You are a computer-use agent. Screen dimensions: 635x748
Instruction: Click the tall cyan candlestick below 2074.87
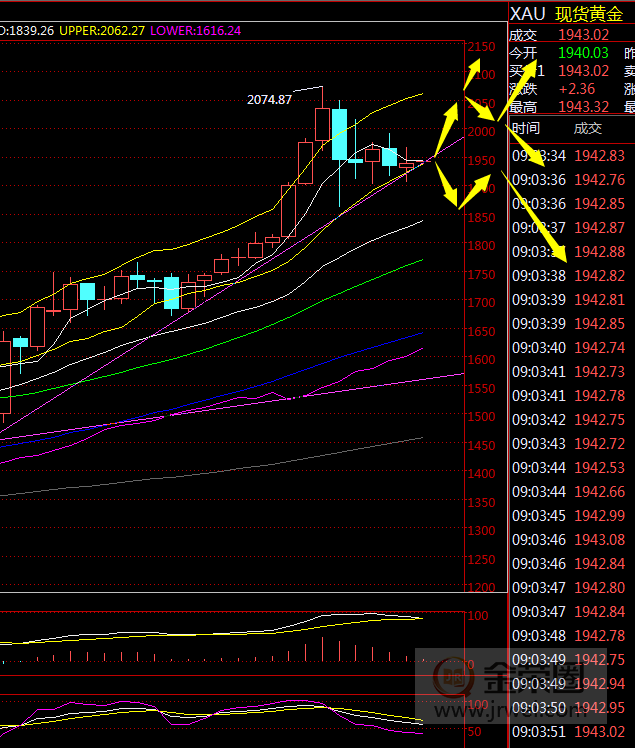click(x=339, y=135)
